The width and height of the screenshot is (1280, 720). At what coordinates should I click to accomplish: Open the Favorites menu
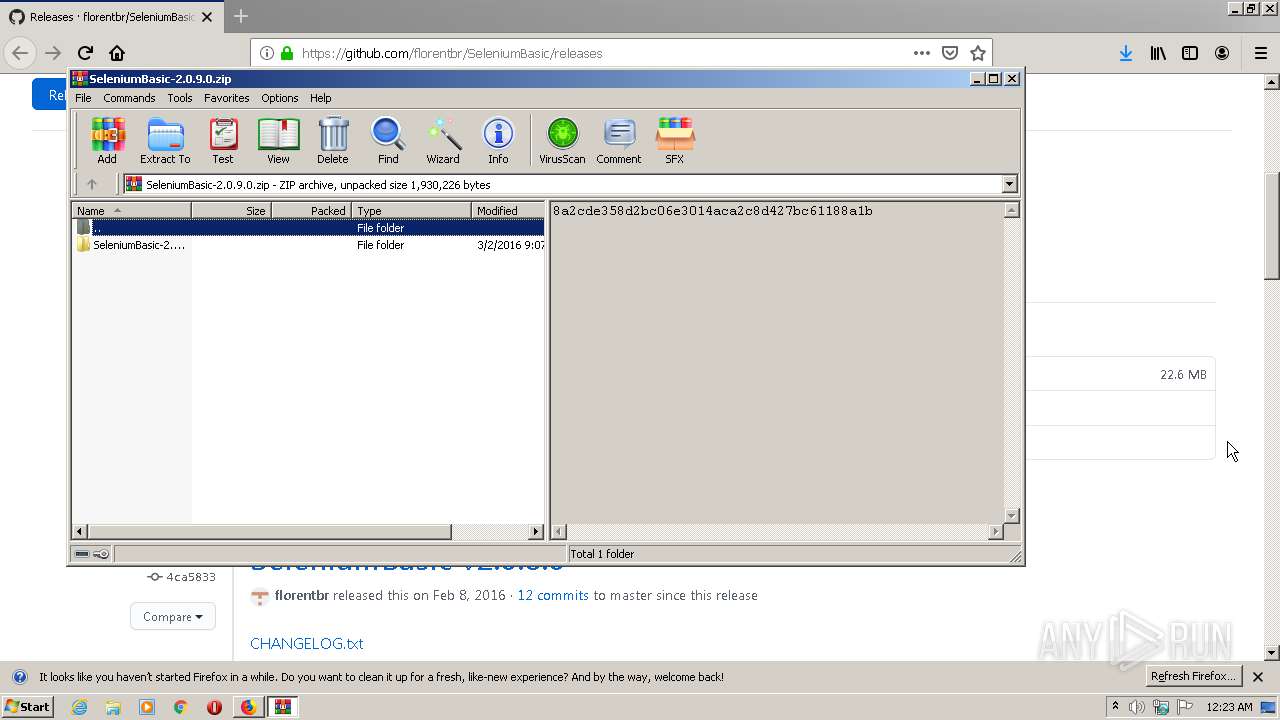[227, 98]
